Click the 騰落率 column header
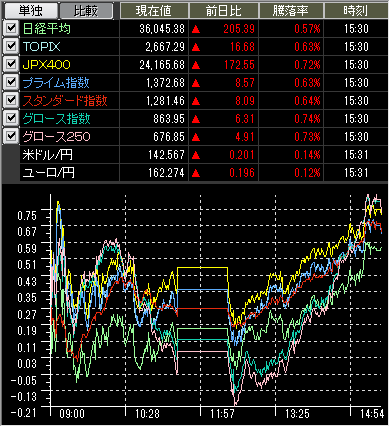The image size is (390, 427). (291, 11)
